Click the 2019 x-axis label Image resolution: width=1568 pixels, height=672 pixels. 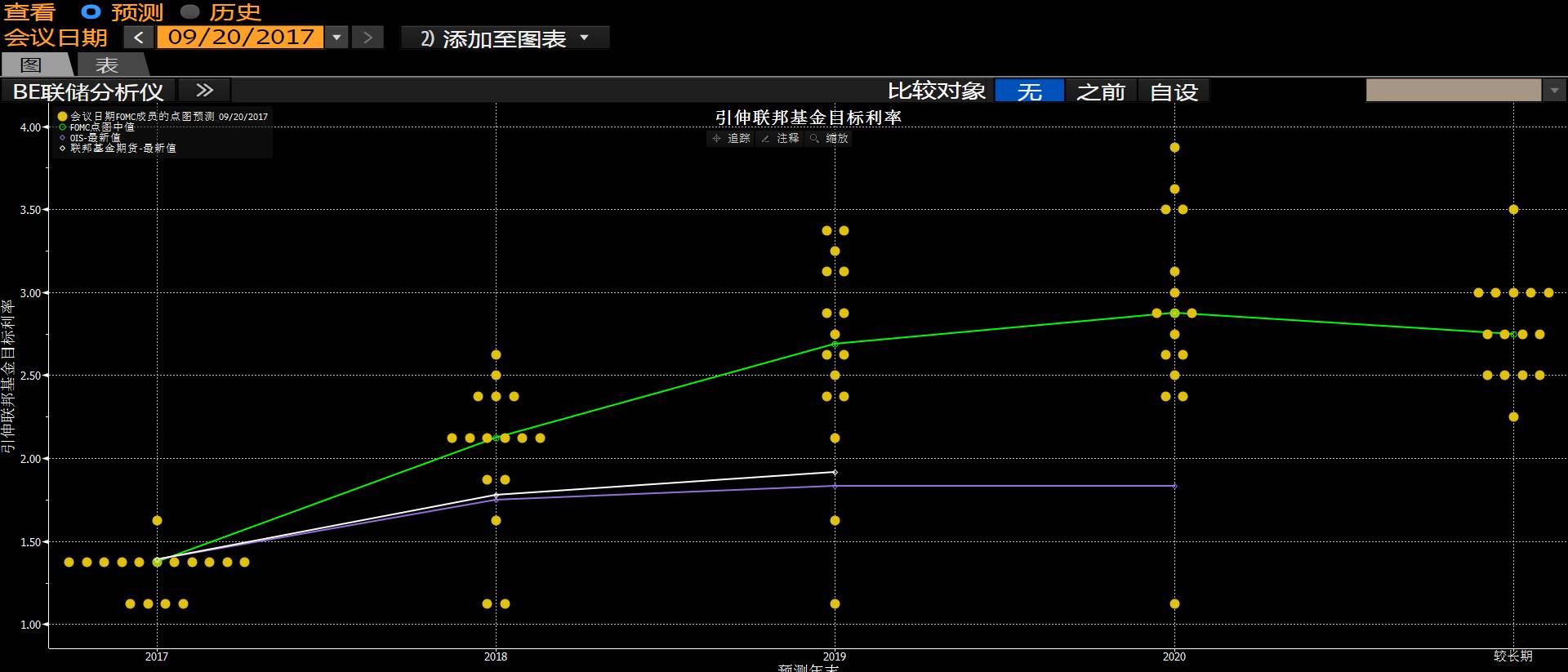tap(835, 656)
